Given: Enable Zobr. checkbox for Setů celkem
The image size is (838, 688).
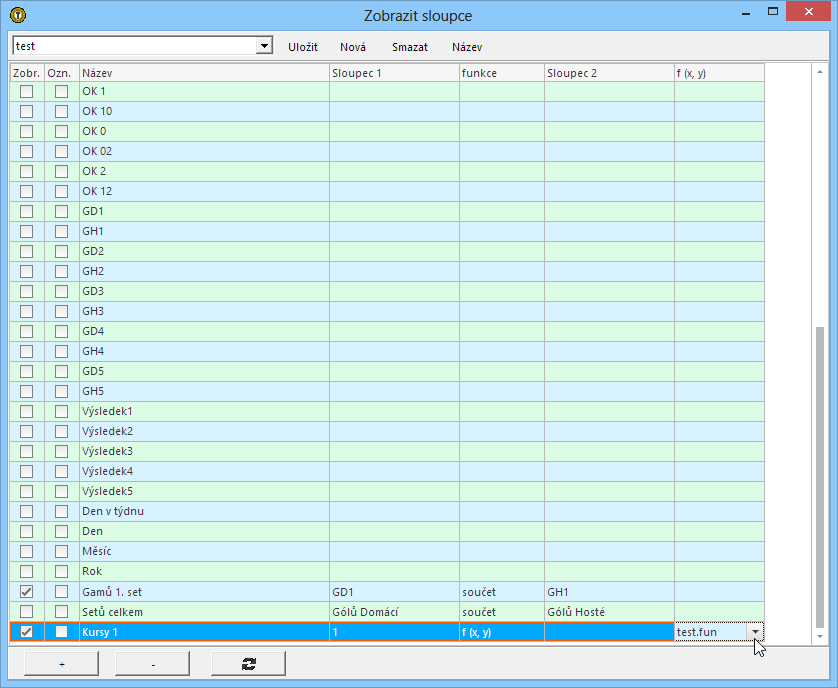Looking at the screenshot, I should [27, 612].
